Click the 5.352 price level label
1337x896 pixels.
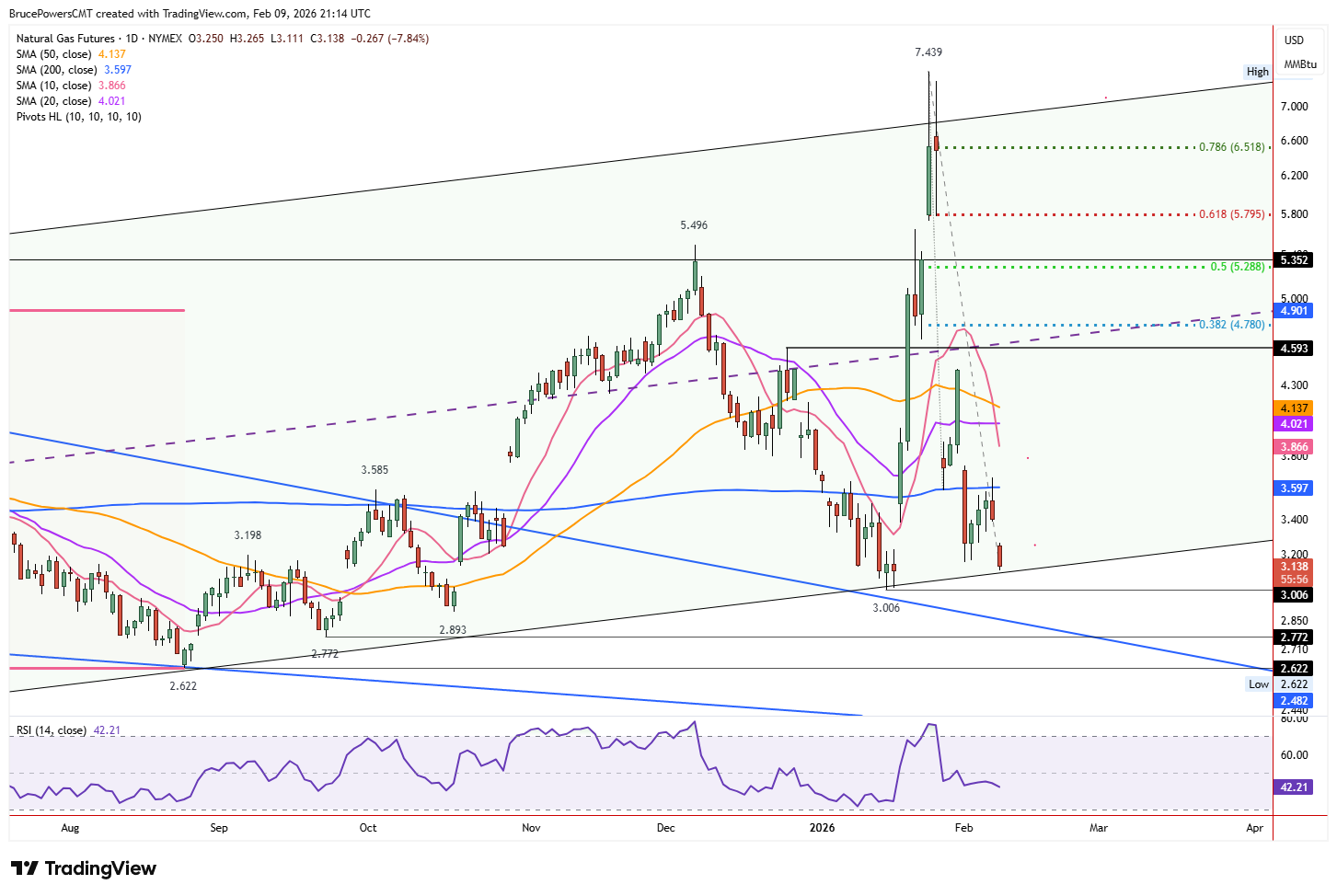coord(1294,260)
